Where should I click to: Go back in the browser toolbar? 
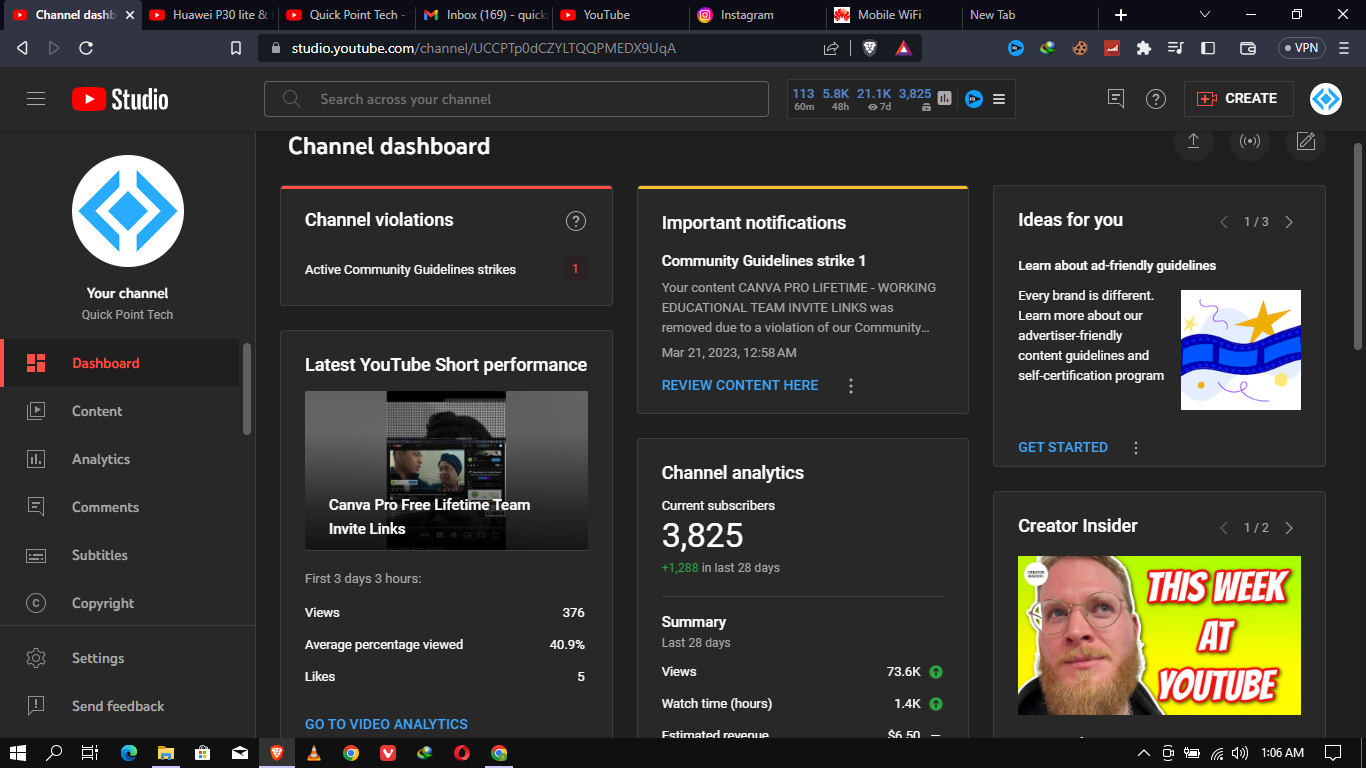click(22, 48)
